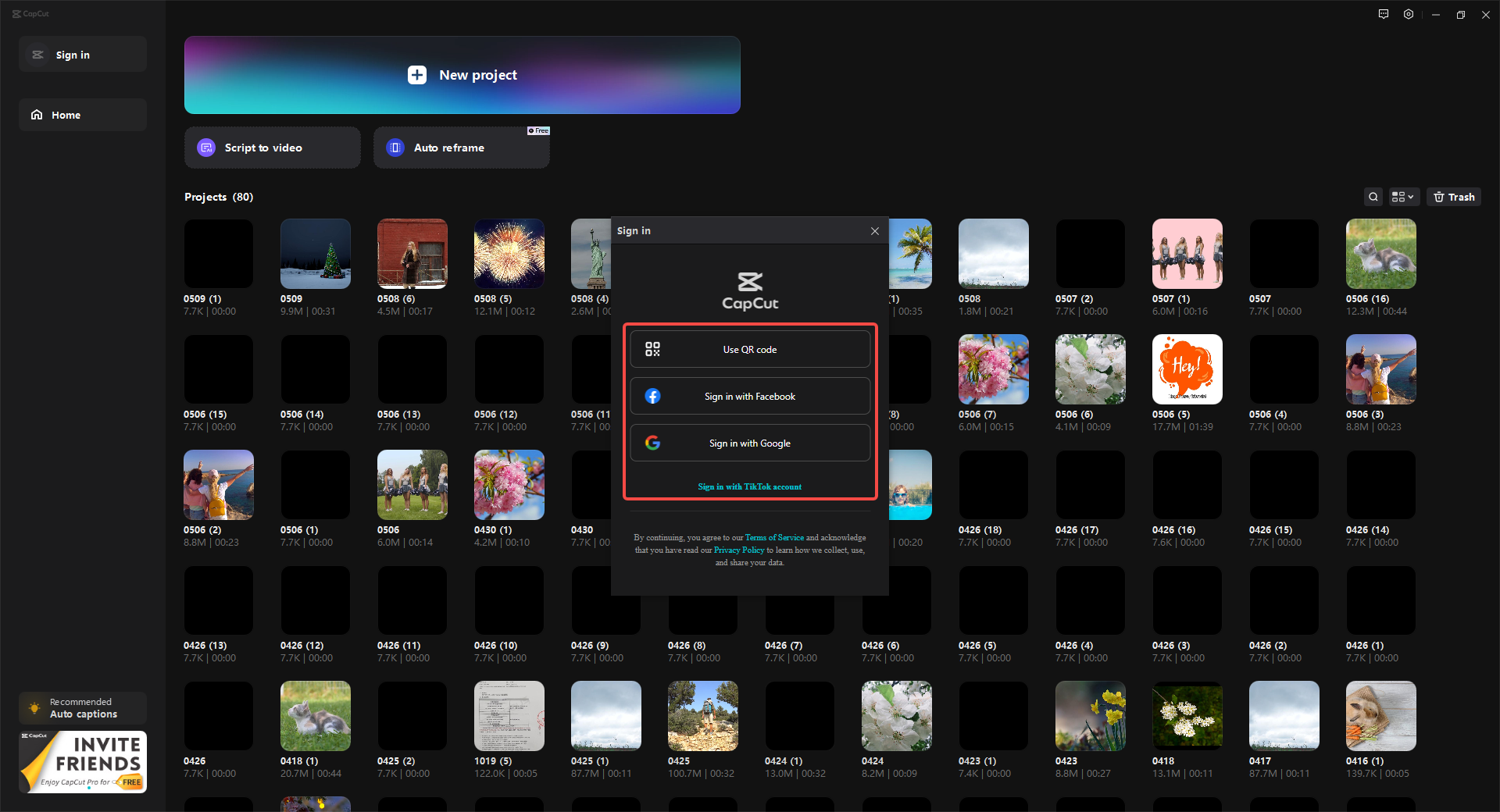Select the "Projects (80)" heading

pyautogui.click(x=219, y=197)
